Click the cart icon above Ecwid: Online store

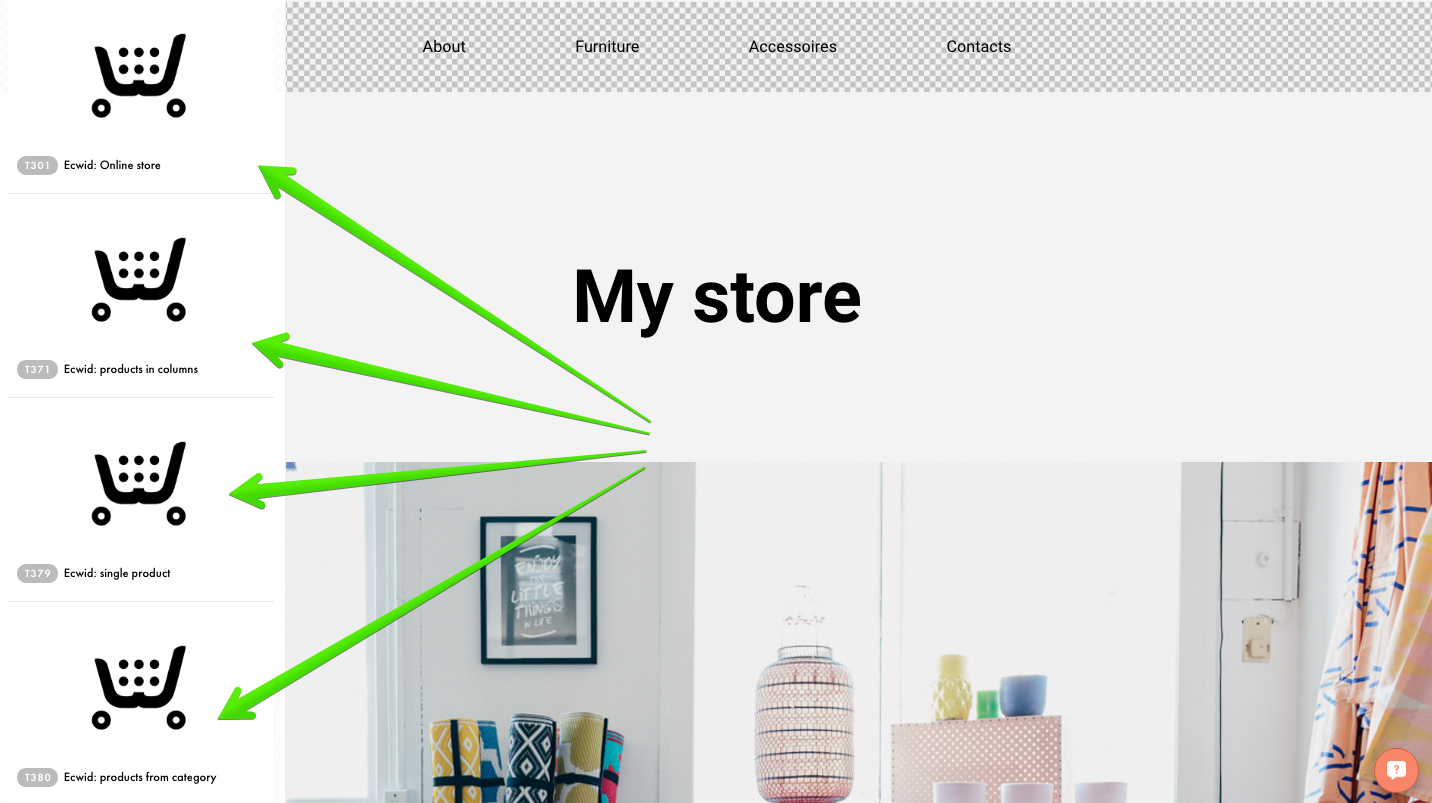click(x=139, y=76)
